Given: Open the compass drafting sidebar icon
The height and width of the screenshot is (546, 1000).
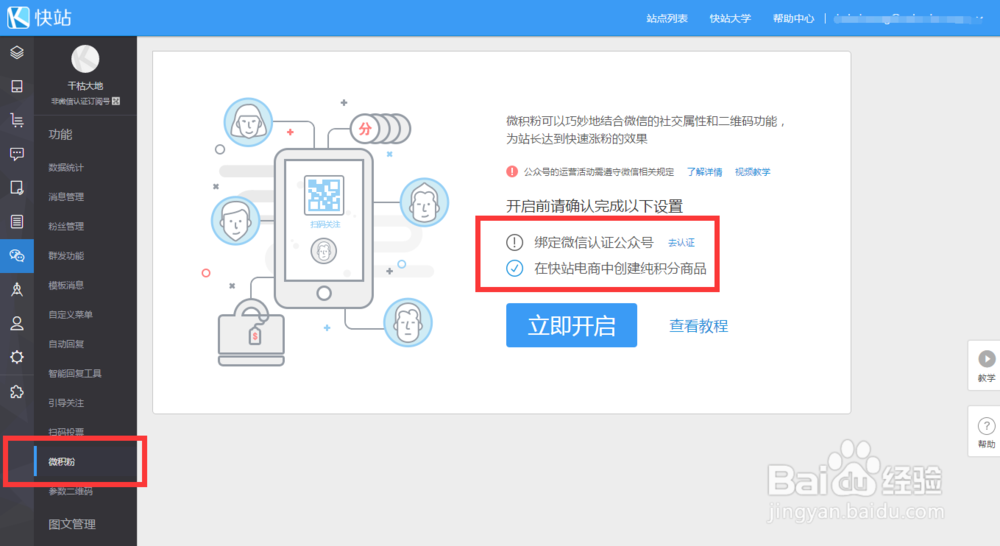Looking at the screenshot, I should pyautogui.click(x=17, y=290).
